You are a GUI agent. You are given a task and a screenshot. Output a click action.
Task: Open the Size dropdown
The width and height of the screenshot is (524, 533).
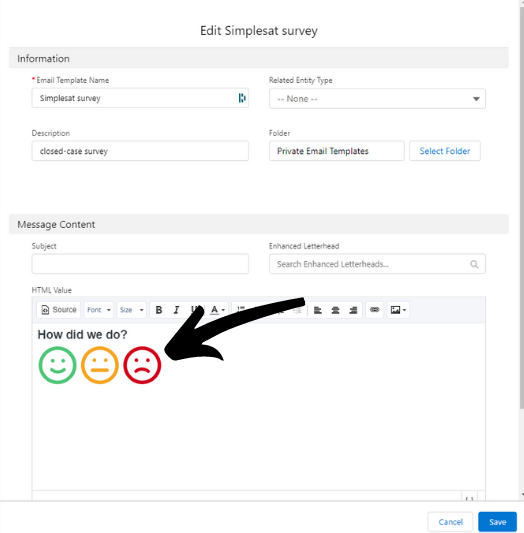pos(132,310)
